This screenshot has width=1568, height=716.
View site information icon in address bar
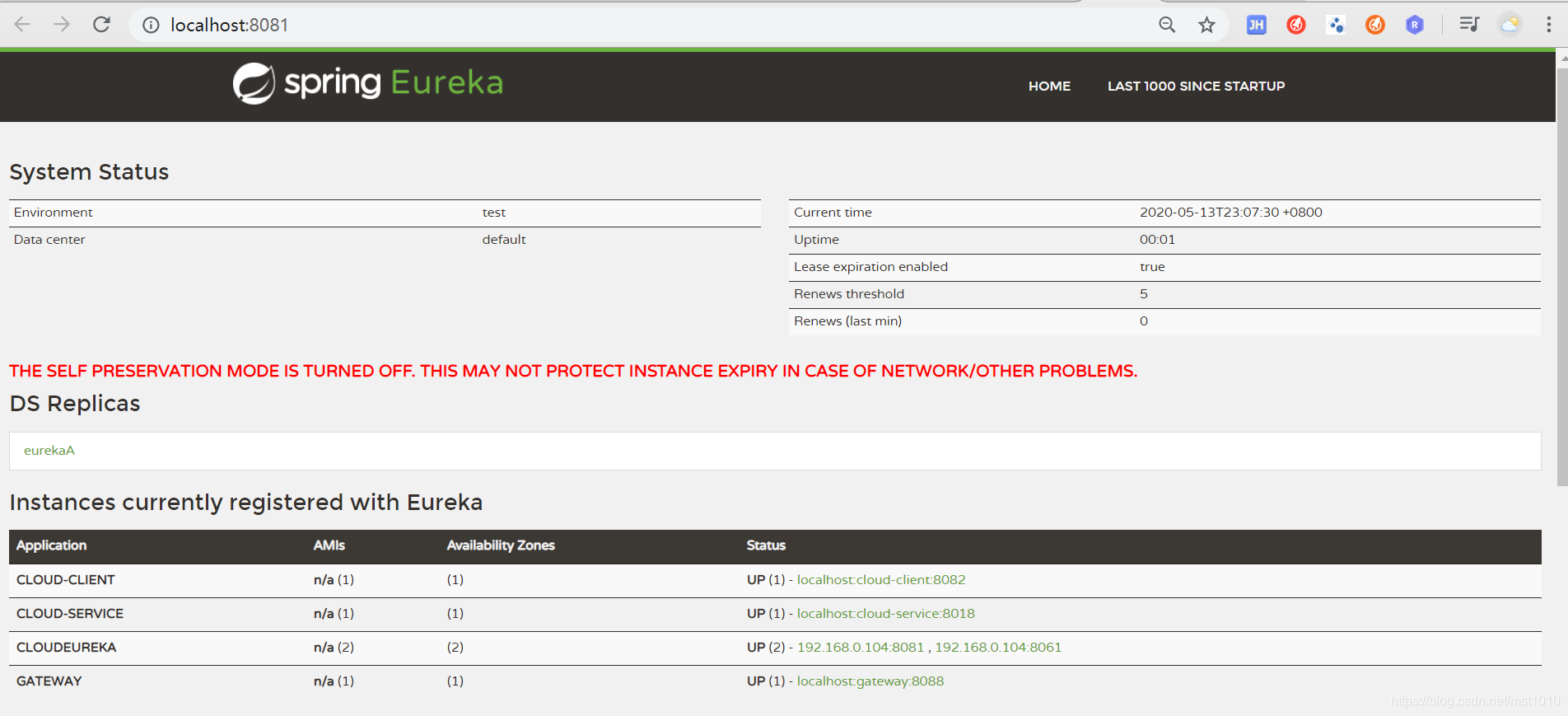click(x=151, y=26)
